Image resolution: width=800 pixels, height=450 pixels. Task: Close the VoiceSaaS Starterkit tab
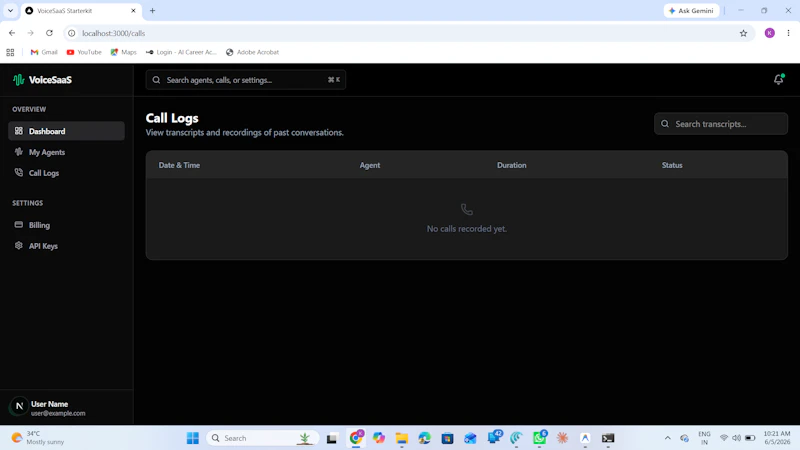133,11
